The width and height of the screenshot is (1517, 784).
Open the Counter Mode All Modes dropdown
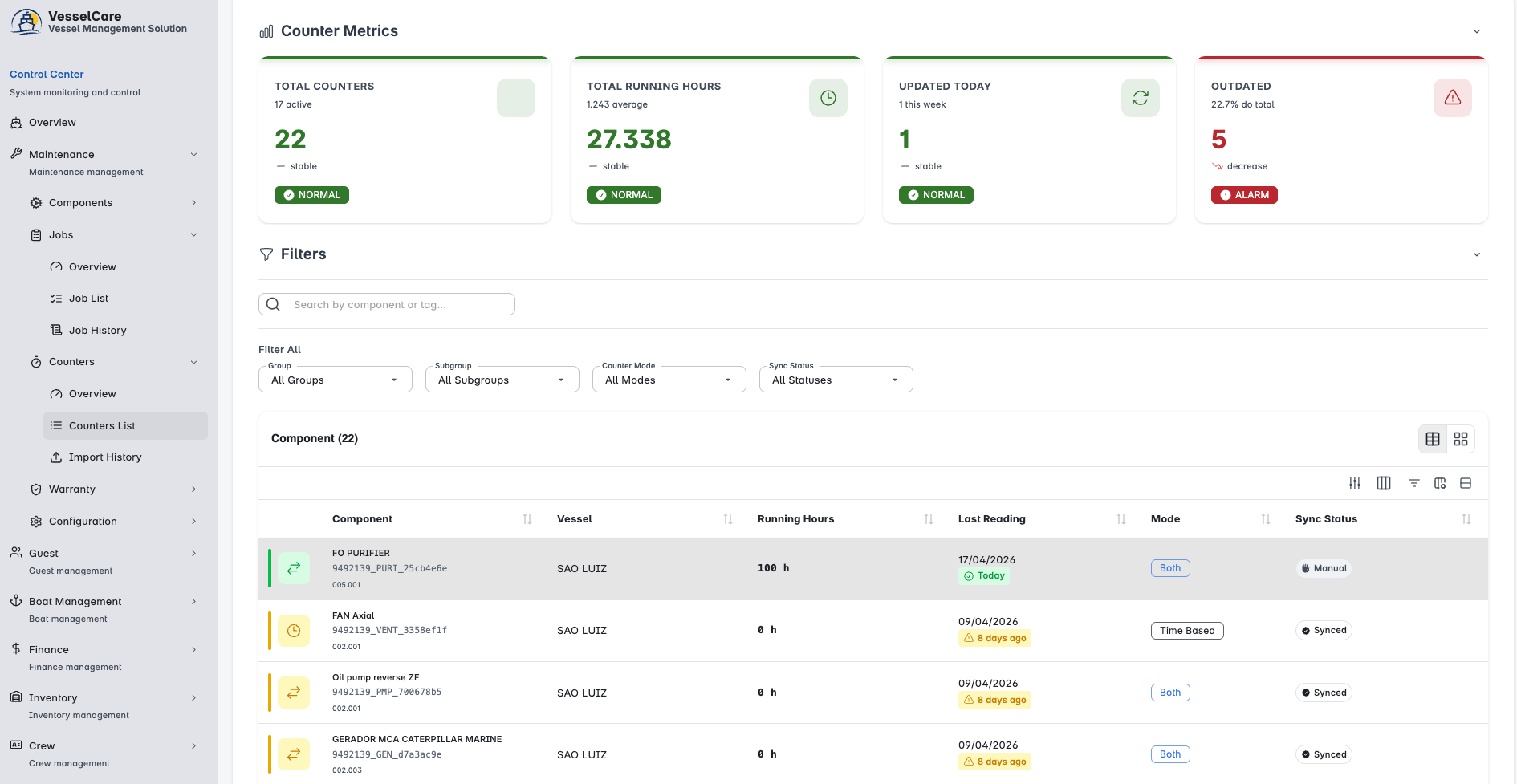tap(669, 380)
